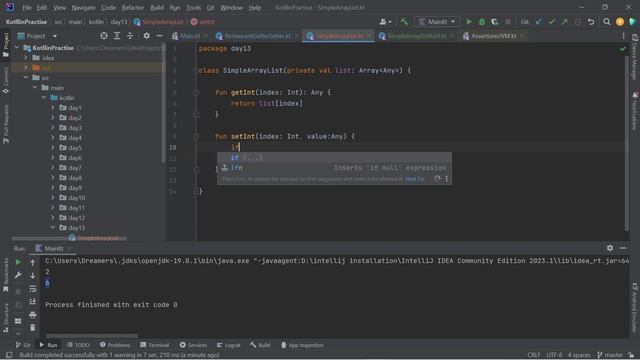
Task: Collapse the KotlinPractise root node
Action: click(17, 48)
